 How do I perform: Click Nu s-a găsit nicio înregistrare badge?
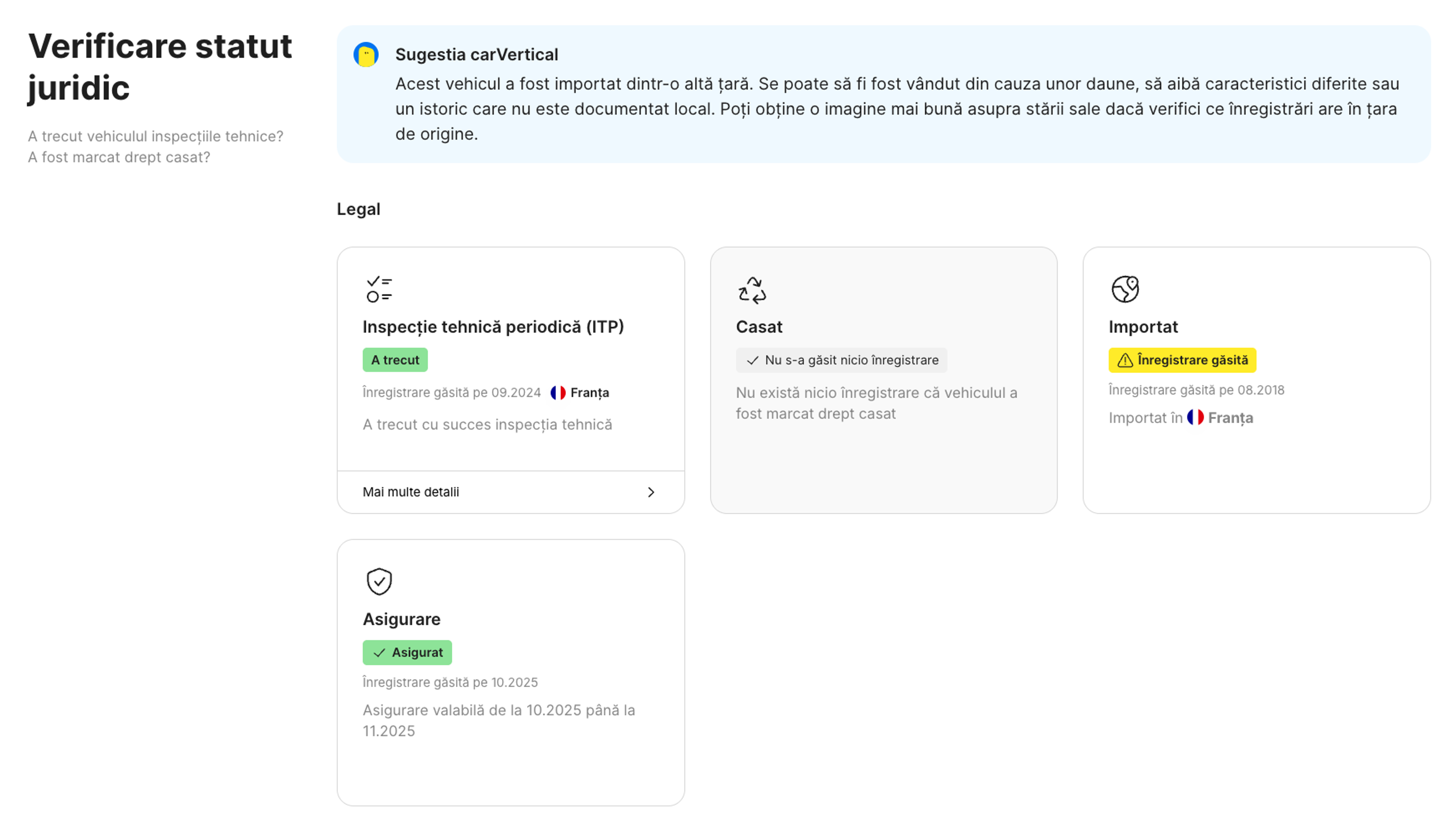(842, 360)
